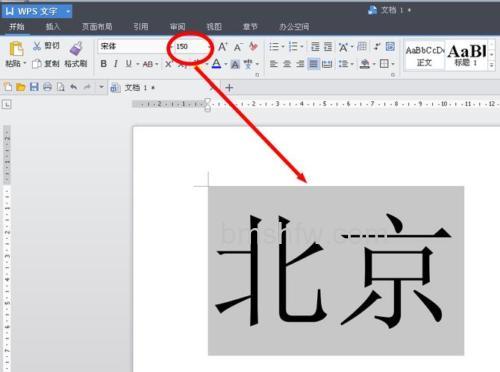Align paragraph text left
500x372 pixels.
tap(274, 64)
